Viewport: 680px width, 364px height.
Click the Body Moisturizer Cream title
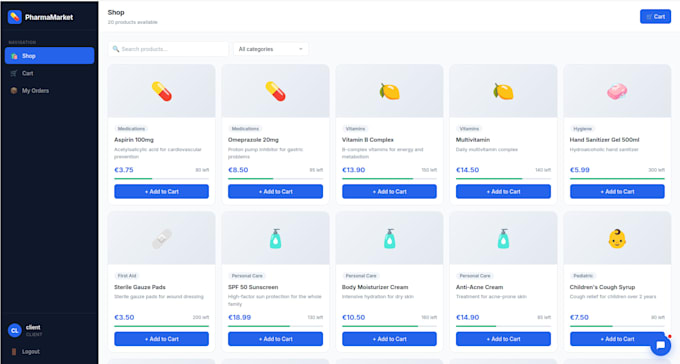click(x=375, y=287)
